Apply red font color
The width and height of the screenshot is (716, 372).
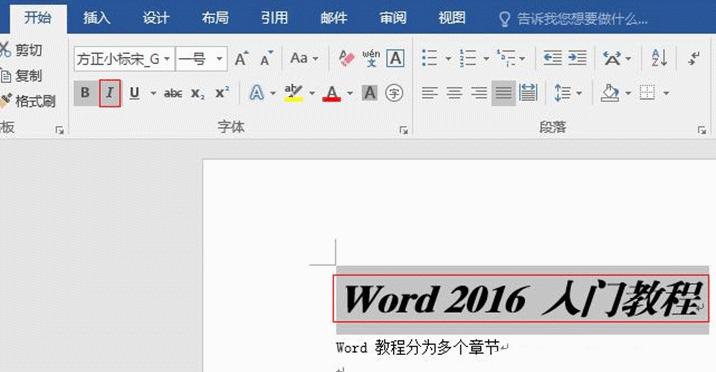click(332, 93)
